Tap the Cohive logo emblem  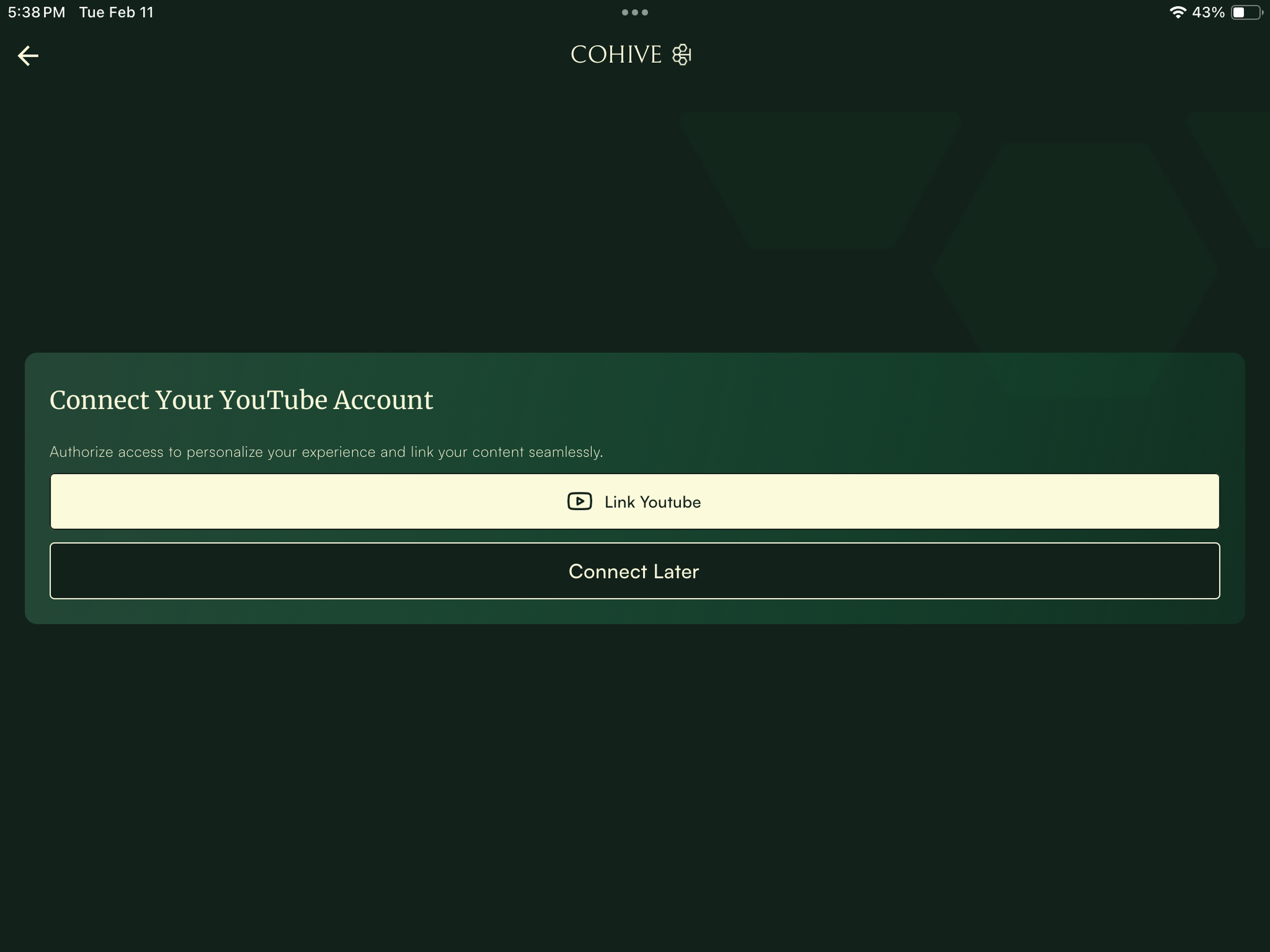(x=681, y=55)
